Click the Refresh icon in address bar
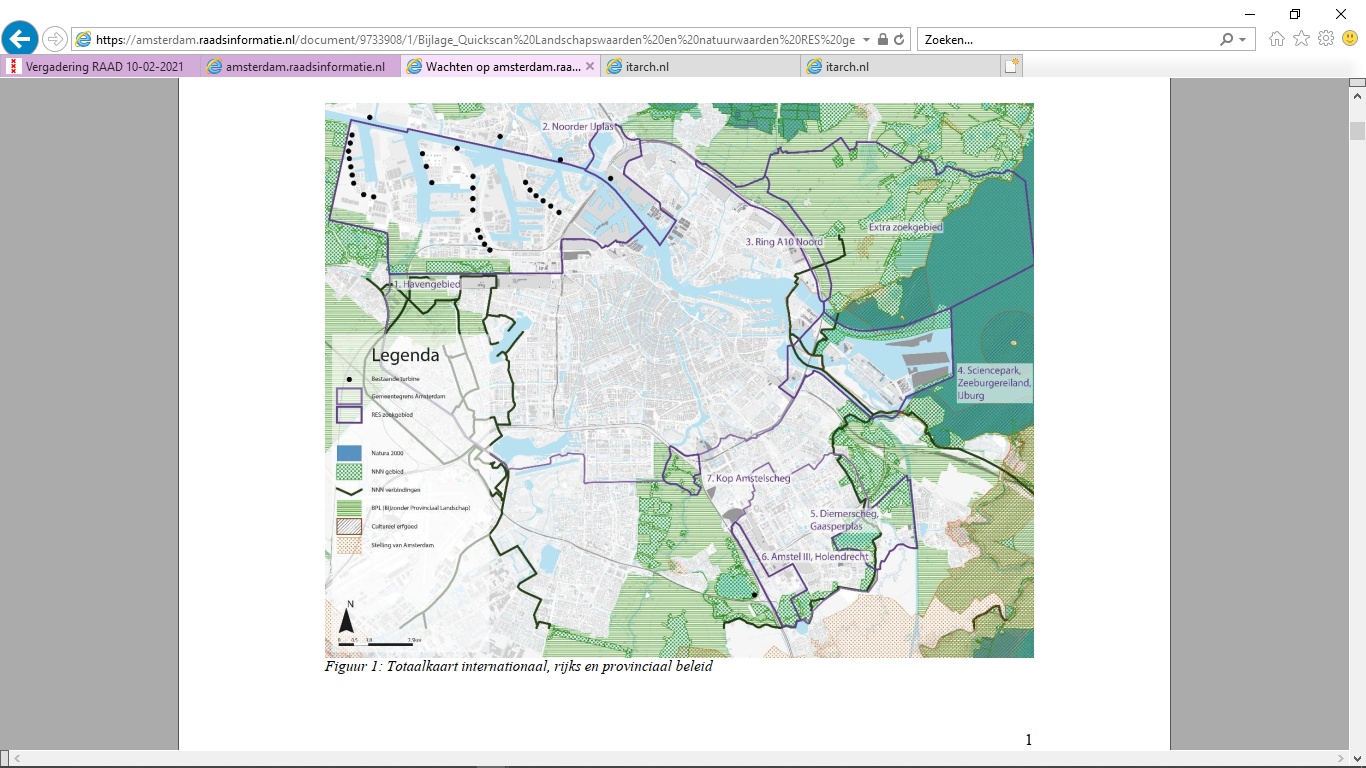The height and width of the screenshot is (768, 1366). [x=899, y=40]
